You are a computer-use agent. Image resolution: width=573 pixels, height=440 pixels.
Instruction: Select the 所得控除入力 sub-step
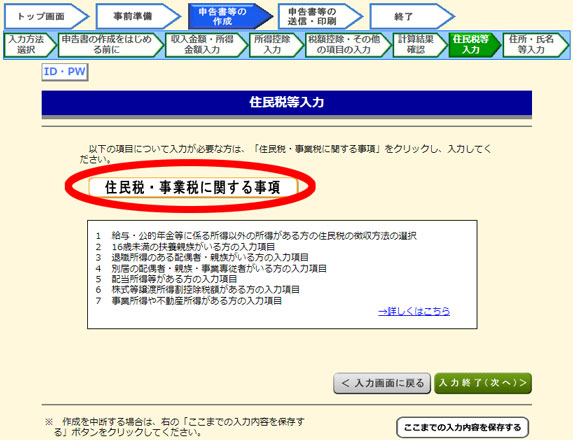[276, 45]
